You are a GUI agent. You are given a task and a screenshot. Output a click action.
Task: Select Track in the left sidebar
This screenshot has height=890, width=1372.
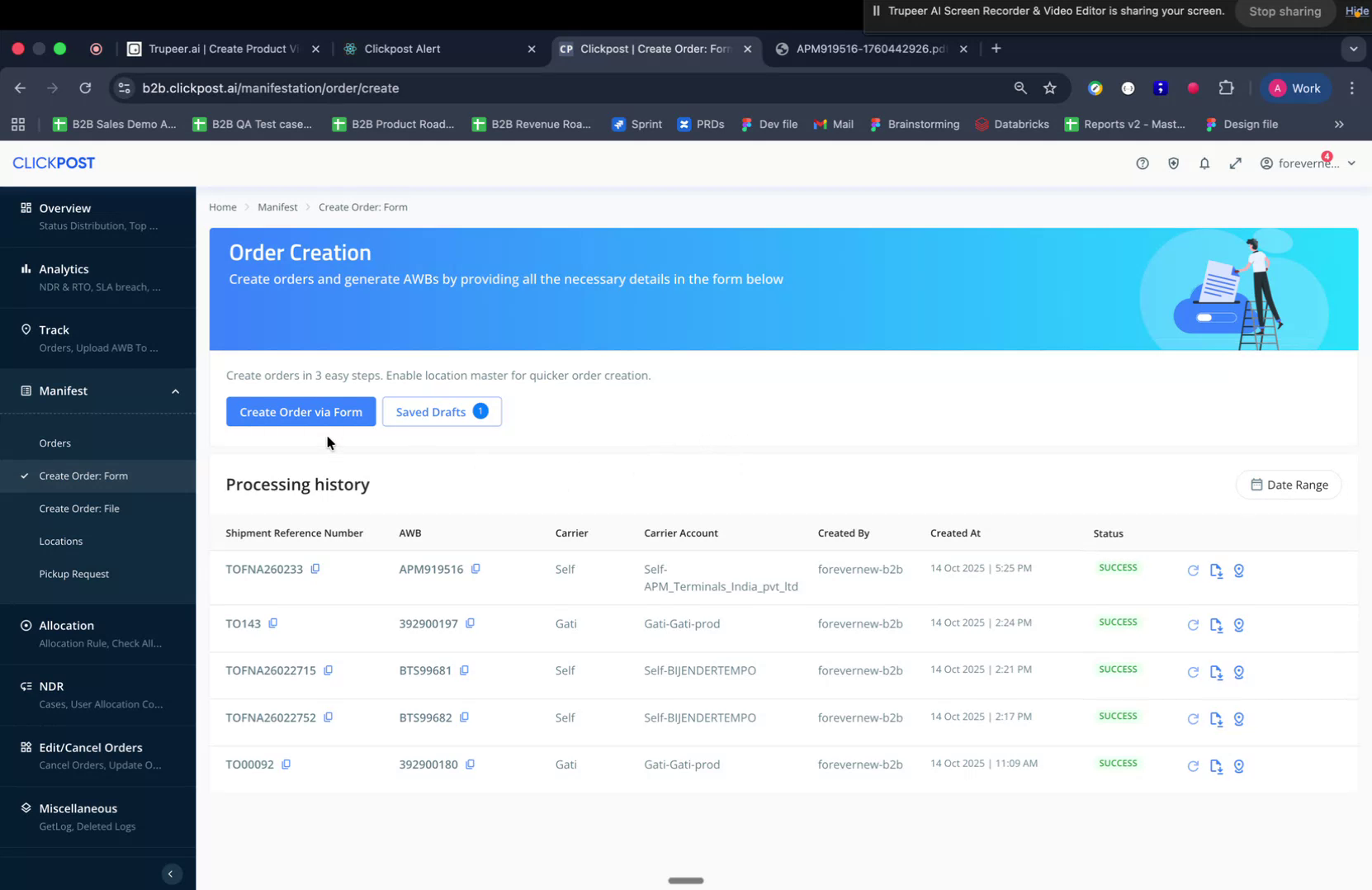(x=54, y=329)
